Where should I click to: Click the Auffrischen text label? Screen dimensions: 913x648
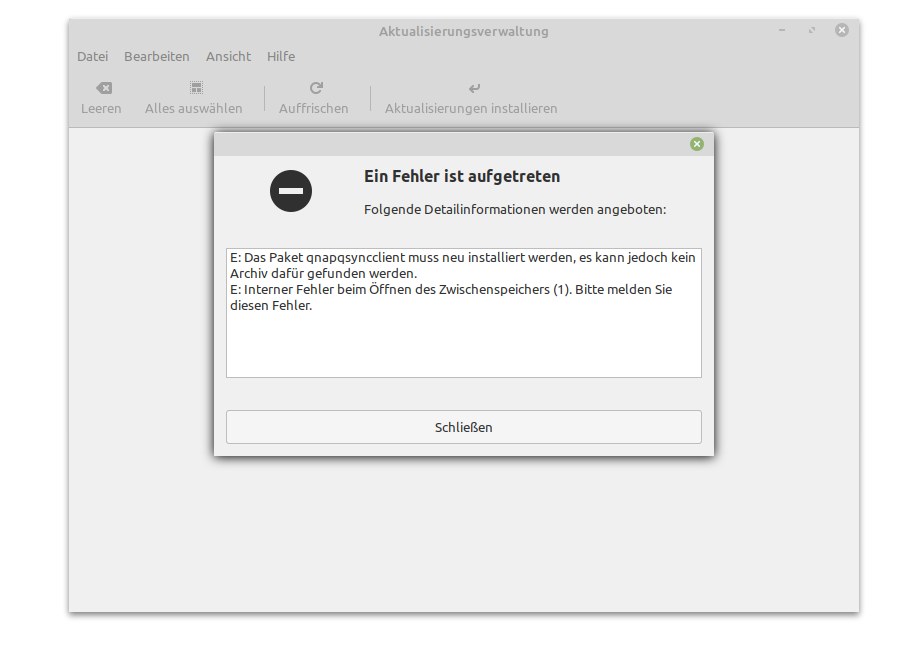tap(314, 108)
